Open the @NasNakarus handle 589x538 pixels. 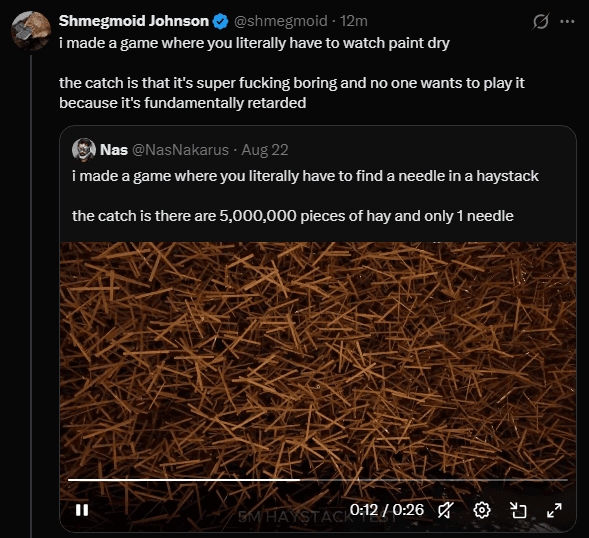pos(180,150)
